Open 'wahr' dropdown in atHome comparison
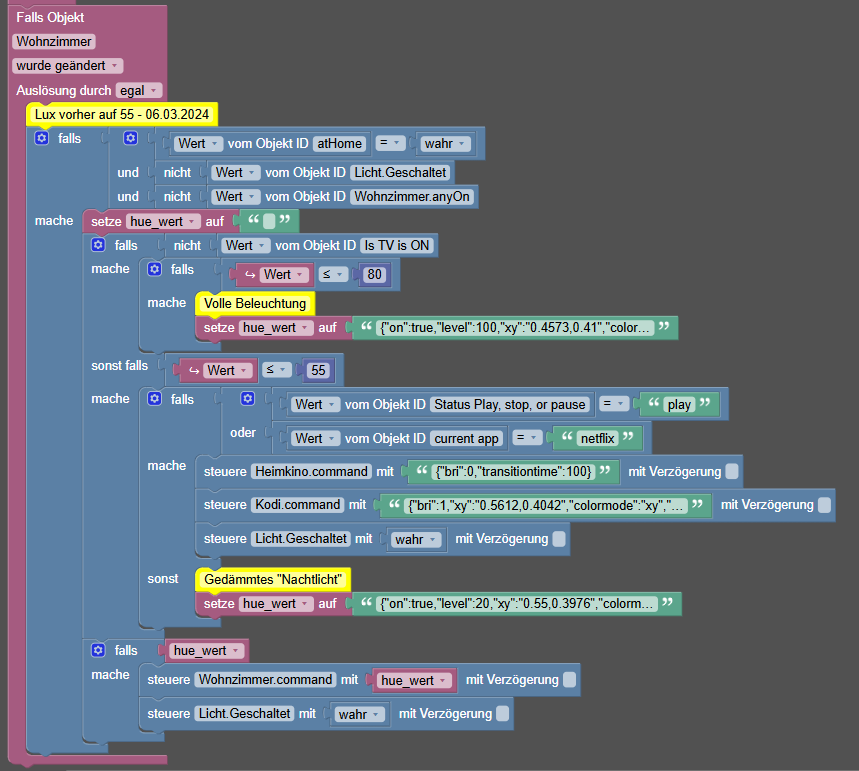The height and width of the screenshot is (771, 859). [x=446, y=144]
